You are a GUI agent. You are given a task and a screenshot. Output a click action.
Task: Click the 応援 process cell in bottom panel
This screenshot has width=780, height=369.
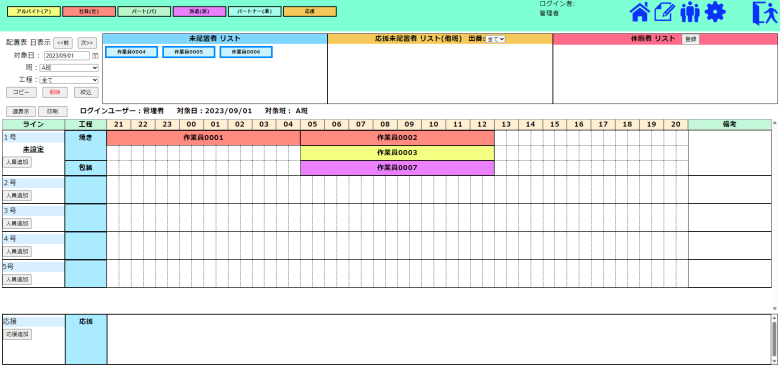tap(86, 339)
